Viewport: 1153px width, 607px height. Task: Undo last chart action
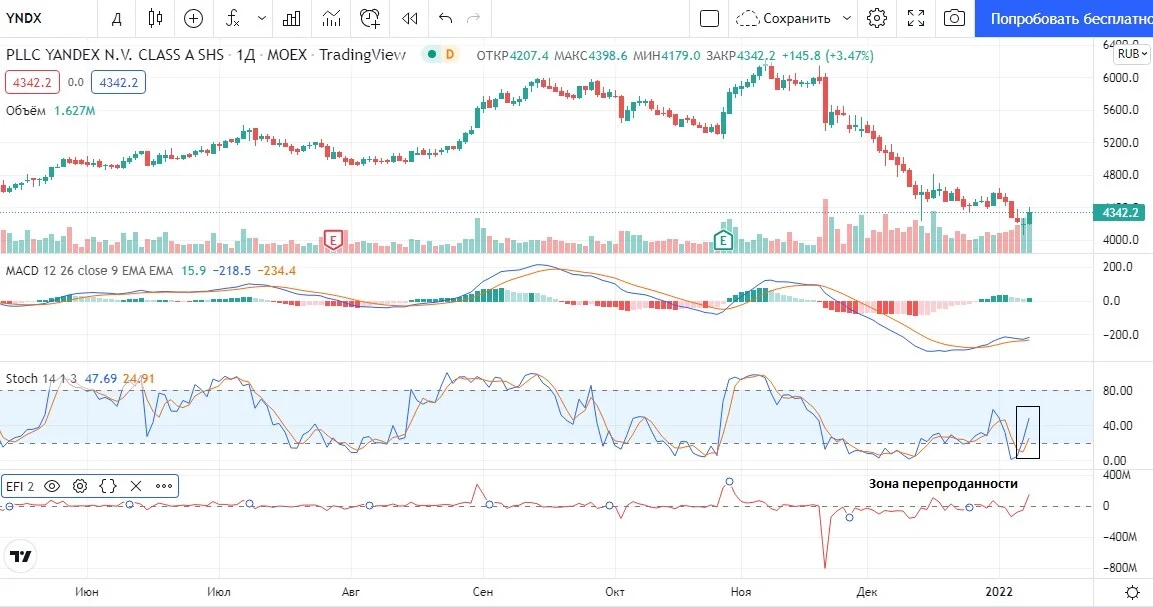tap(445, 18)
